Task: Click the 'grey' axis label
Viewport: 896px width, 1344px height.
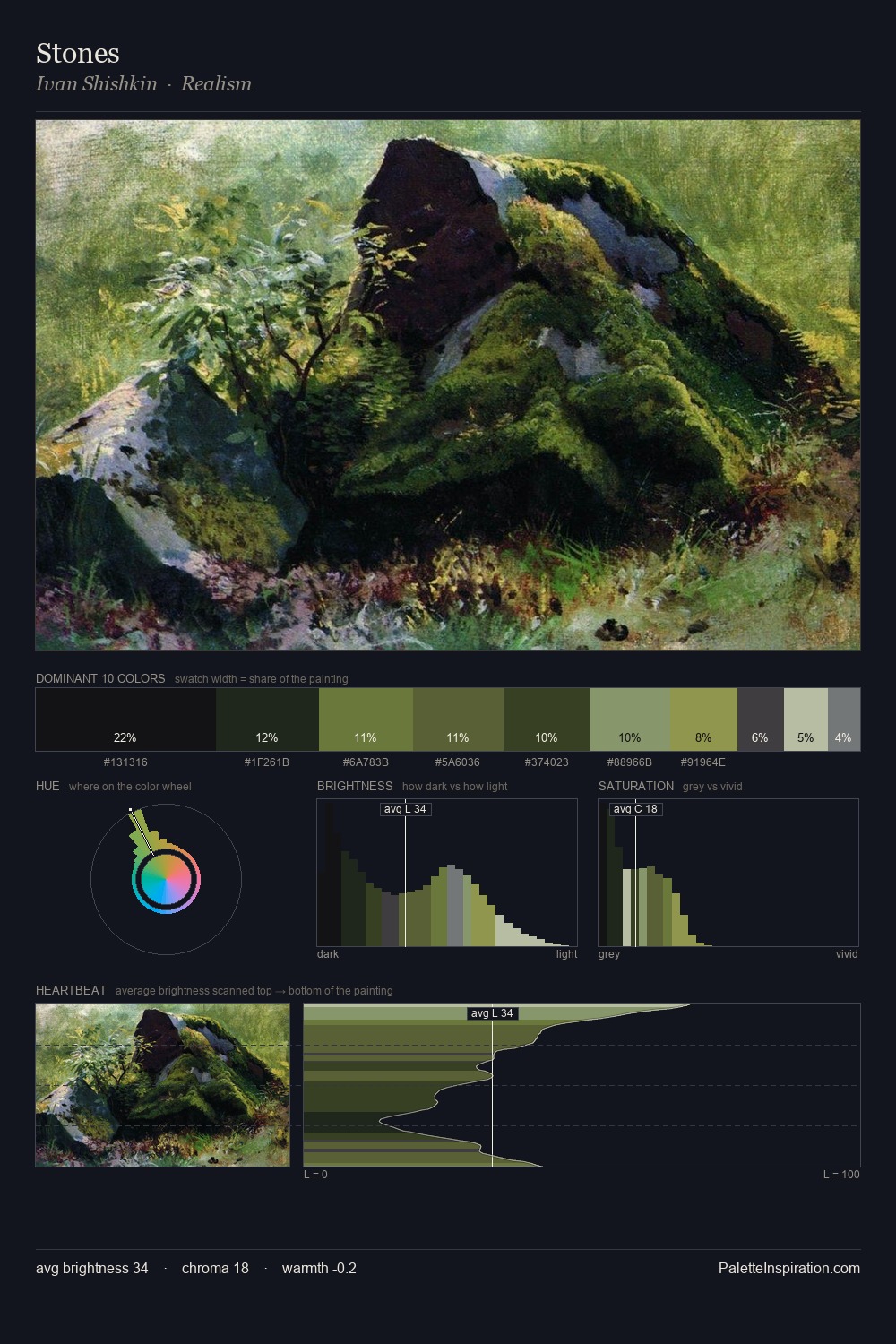Action: [x=609, y=954]
